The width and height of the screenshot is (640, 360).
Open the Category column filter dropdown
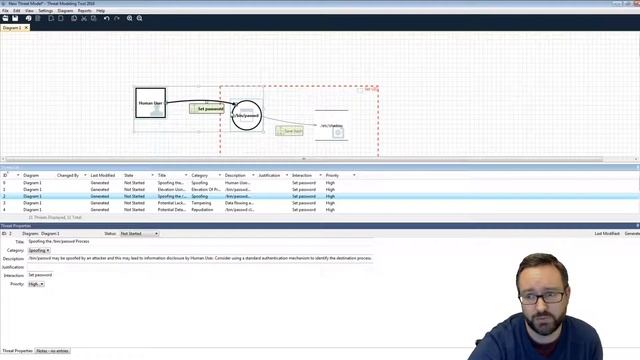tap(220, 176)
